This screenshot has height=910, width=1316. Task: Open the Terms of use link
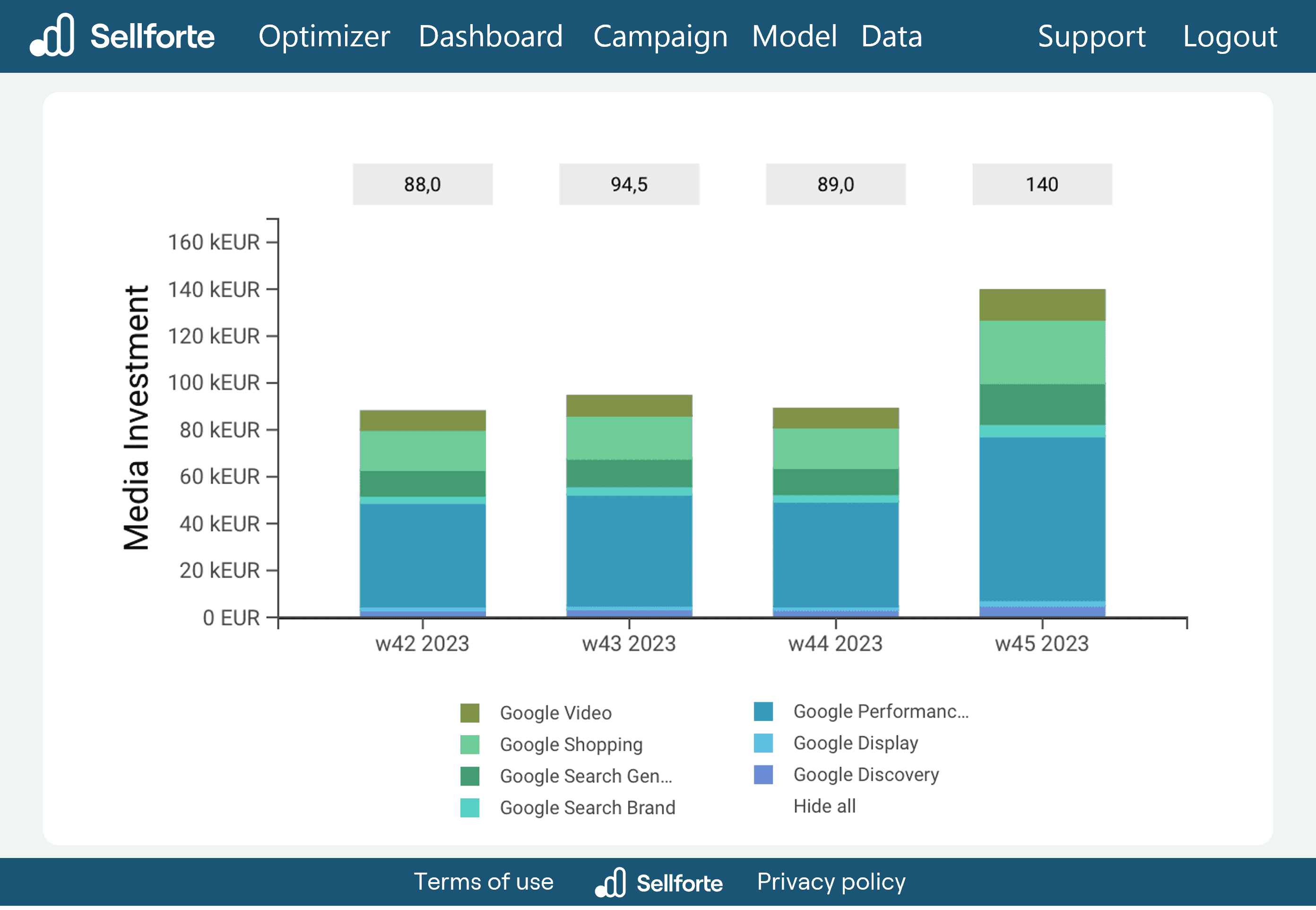[x=483, y=882]
